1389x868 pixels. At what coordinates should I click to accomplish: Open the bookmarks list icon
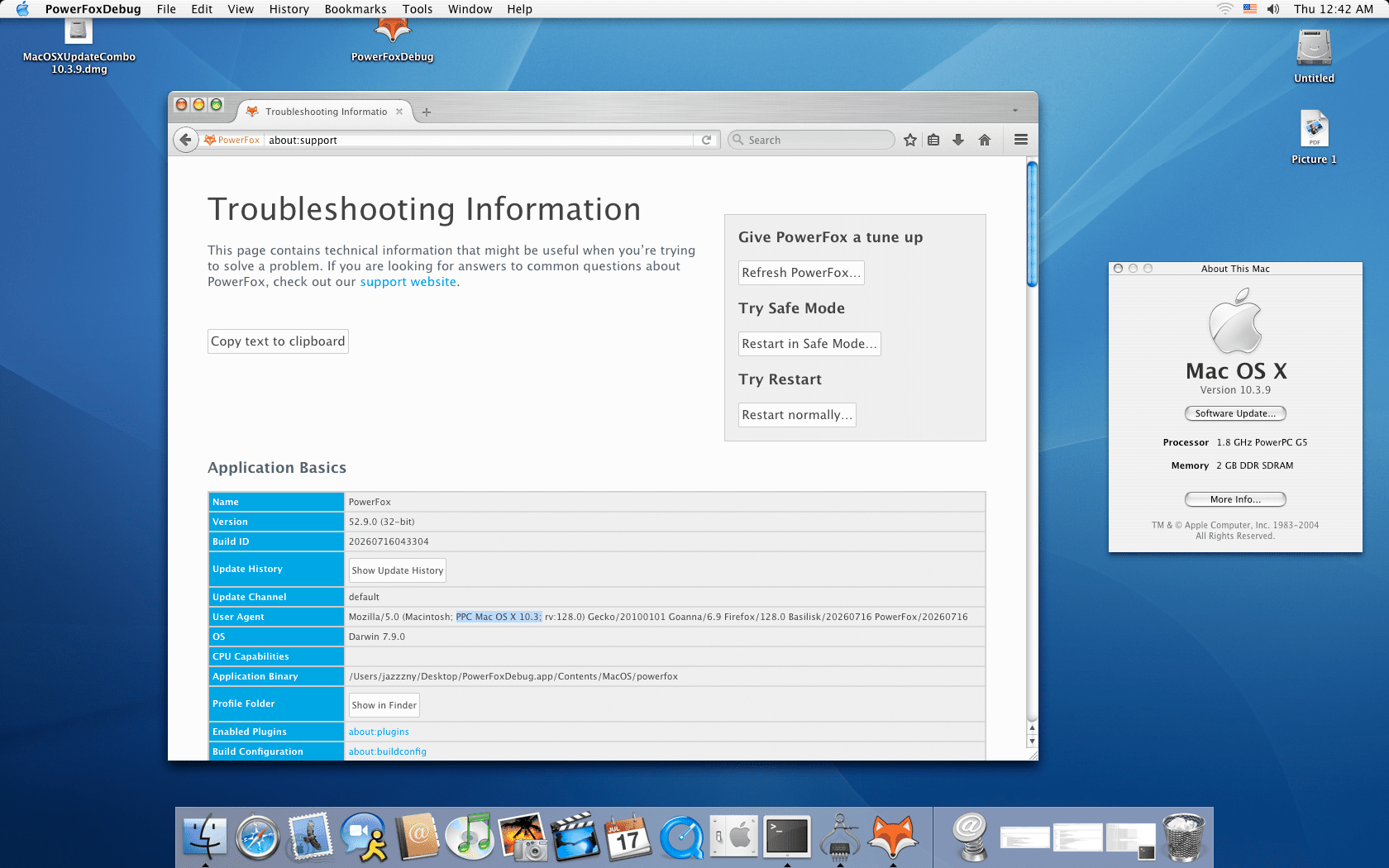click(933, 140)
